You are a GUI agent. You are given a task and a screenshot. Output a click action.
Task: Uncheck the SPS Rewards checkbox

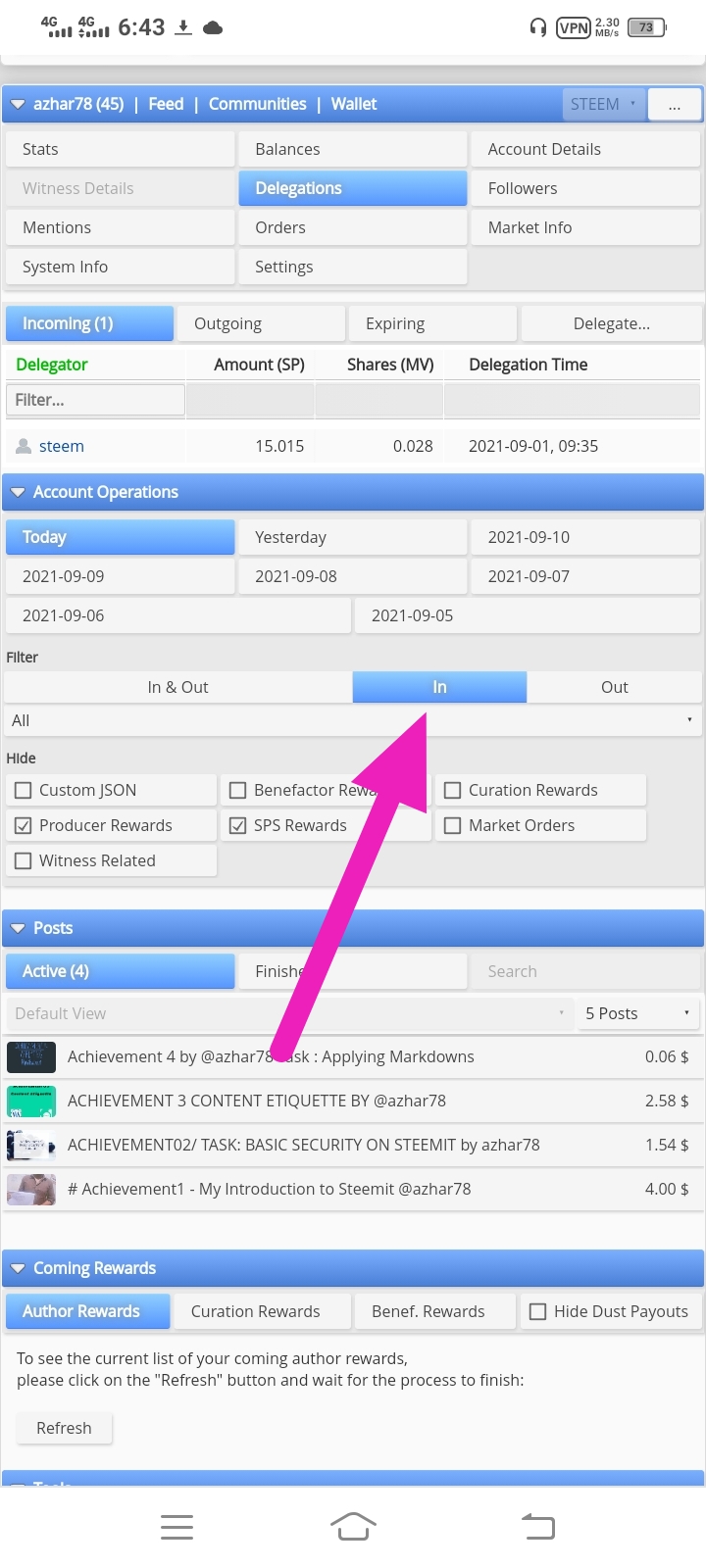pos(238,825)
